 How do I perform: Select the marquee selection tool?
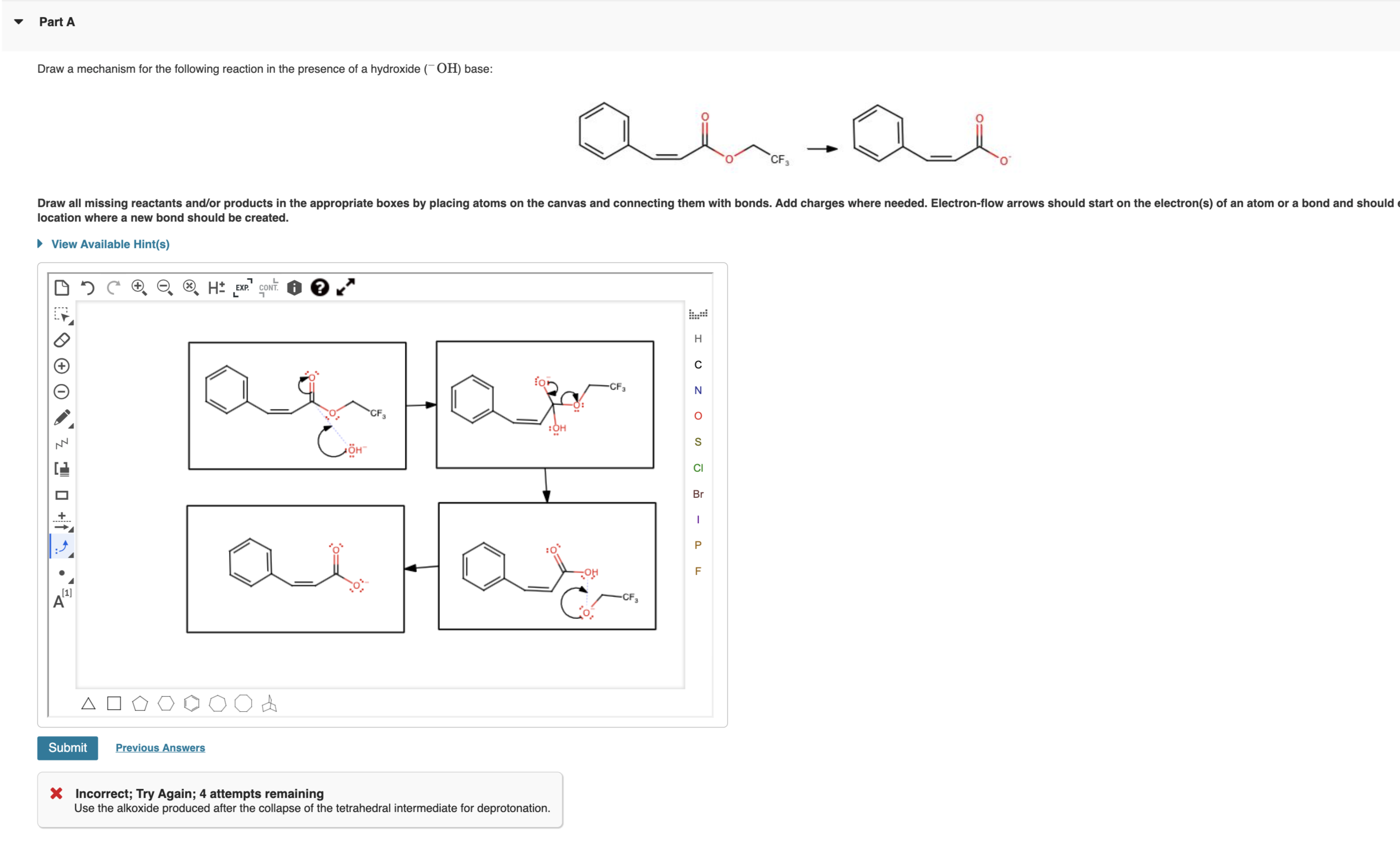coord(63,315)
